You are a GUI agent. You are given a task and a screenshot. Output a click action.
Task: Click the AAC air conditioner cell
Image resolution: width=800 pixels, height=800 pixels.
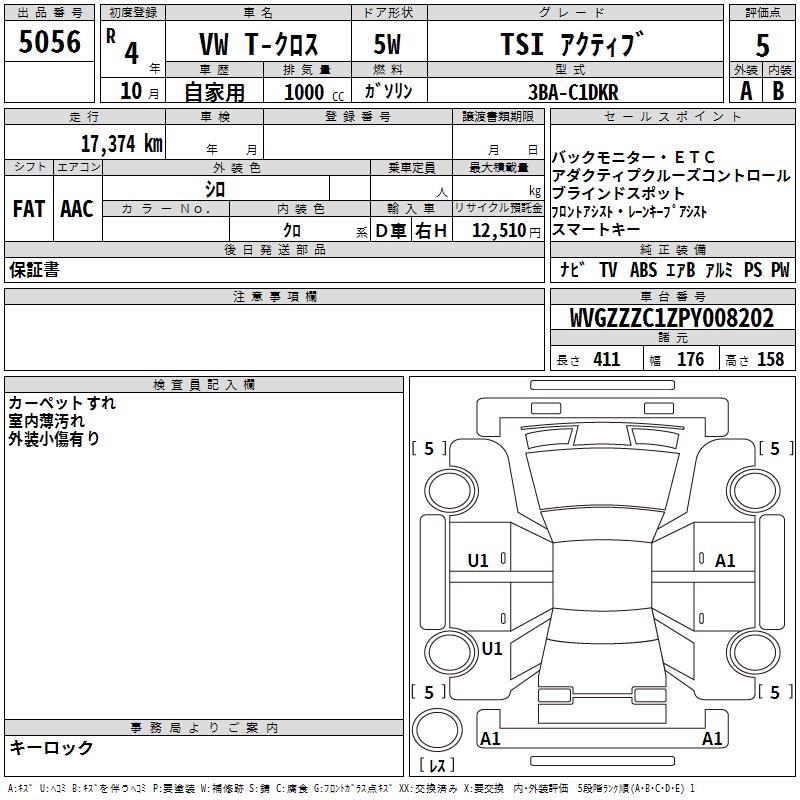pos(76,208)
